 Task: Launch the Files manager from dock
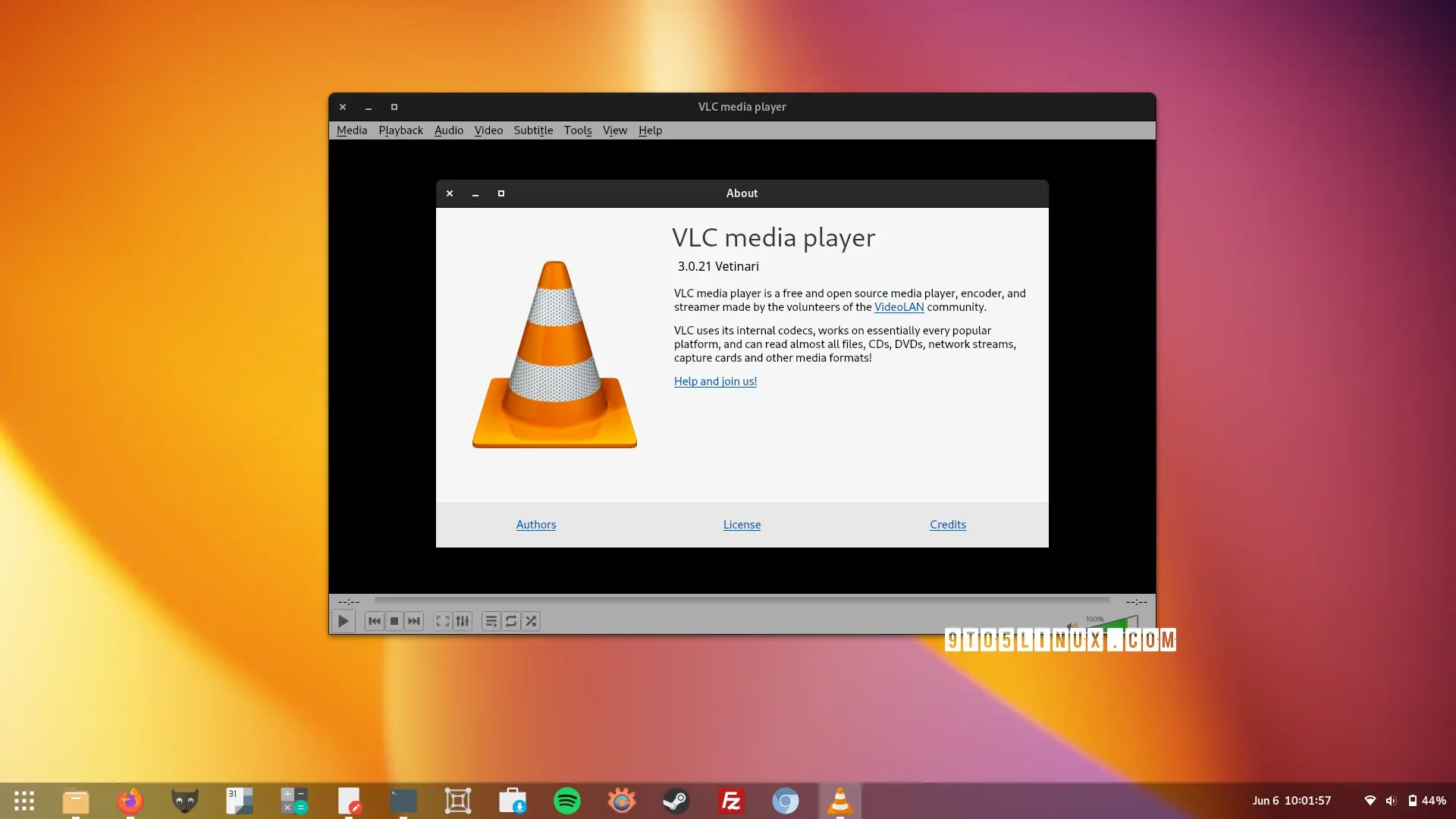tap(76, 801)
